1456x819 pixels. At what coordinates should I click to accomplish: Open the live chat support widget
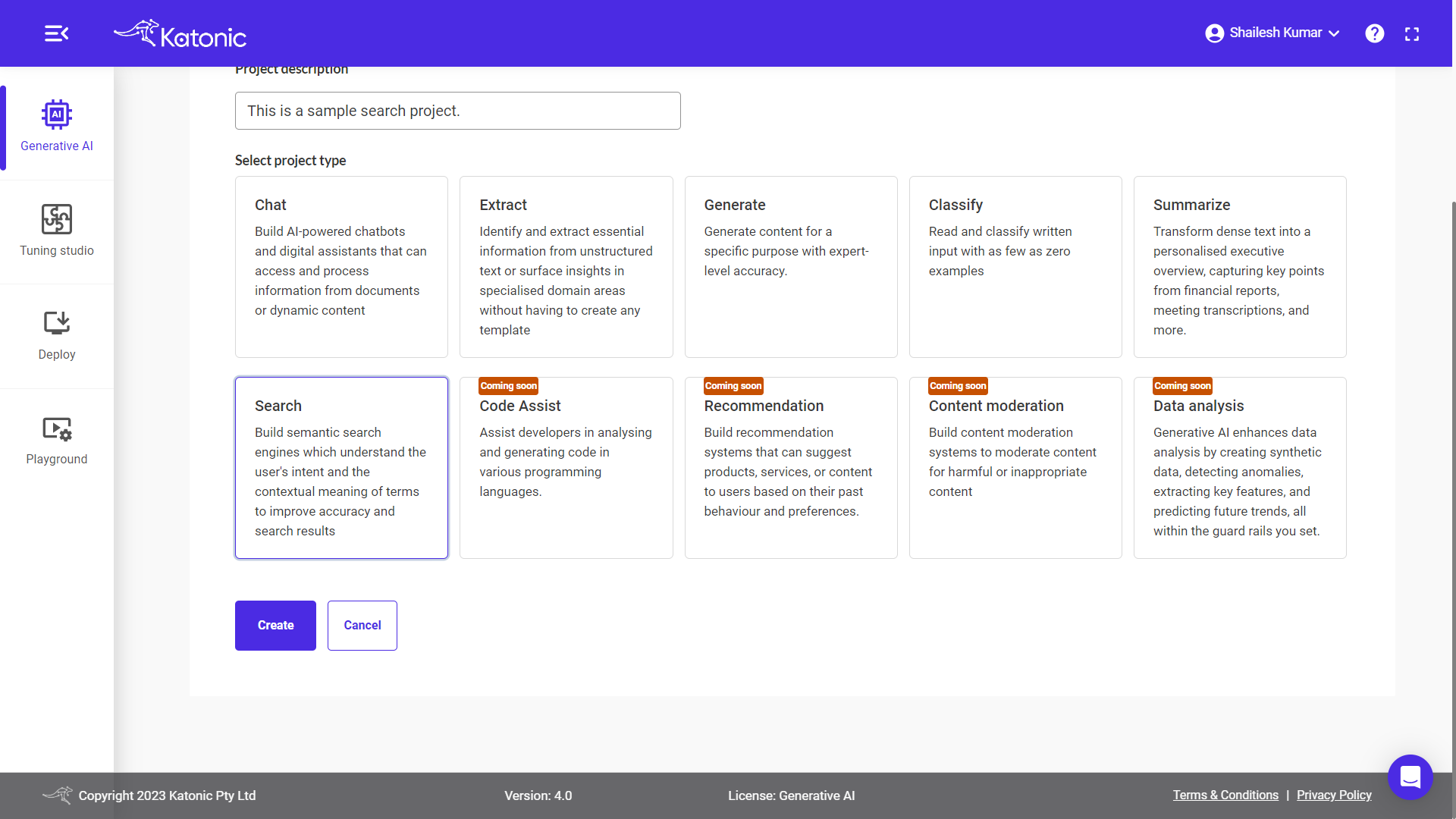[x=1410, y=777]
